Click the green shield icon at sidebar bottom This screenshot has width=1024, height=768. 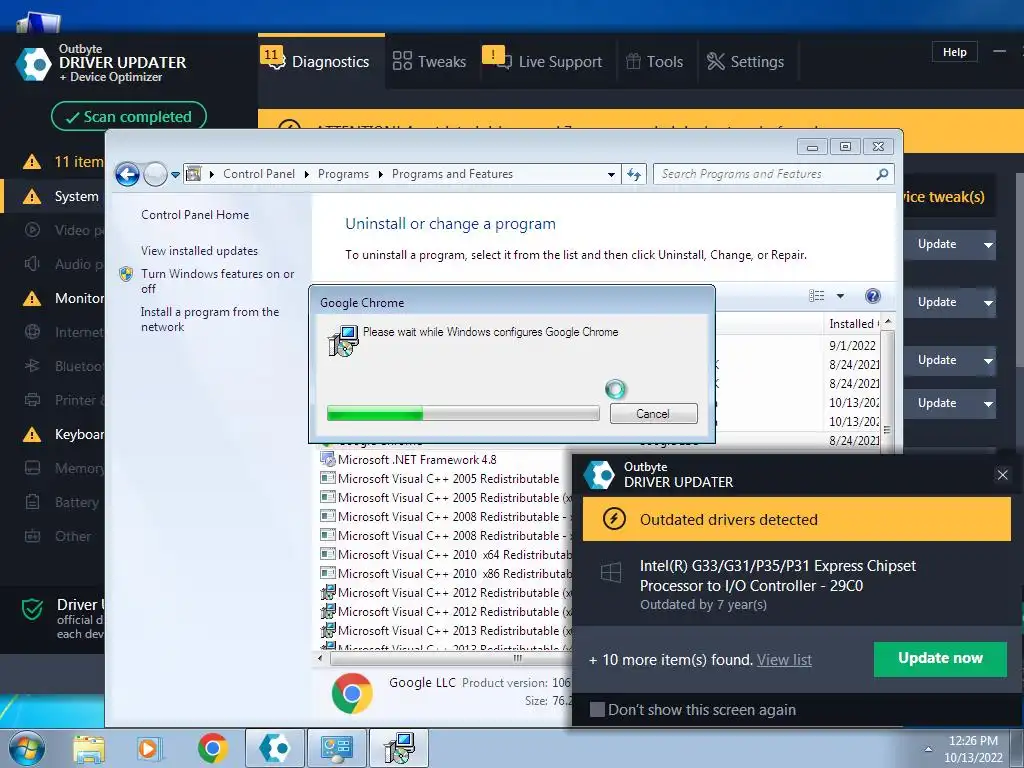click(x=32, y=609)
